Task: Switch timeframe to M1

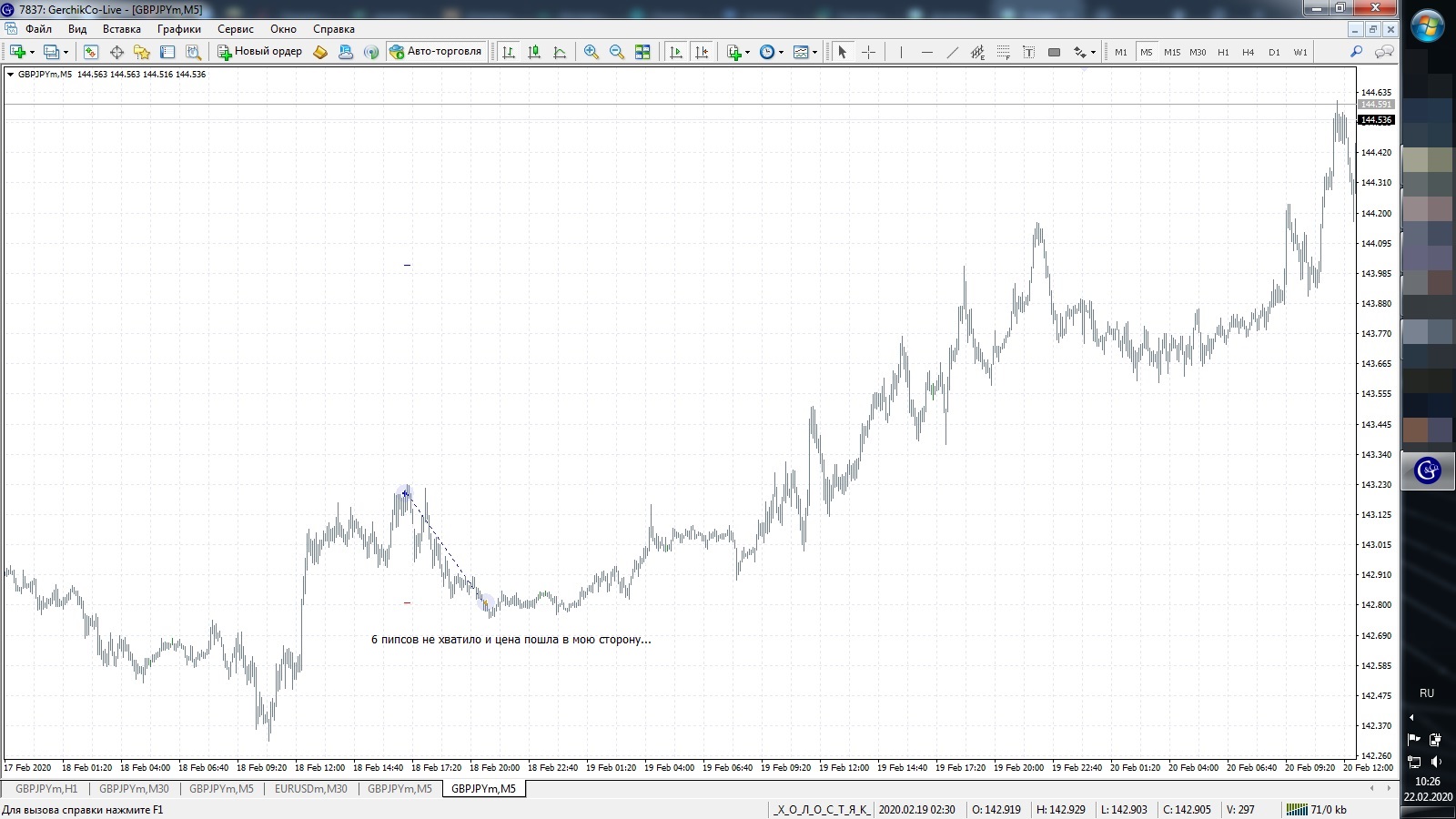Action: tap(1121, 52)
